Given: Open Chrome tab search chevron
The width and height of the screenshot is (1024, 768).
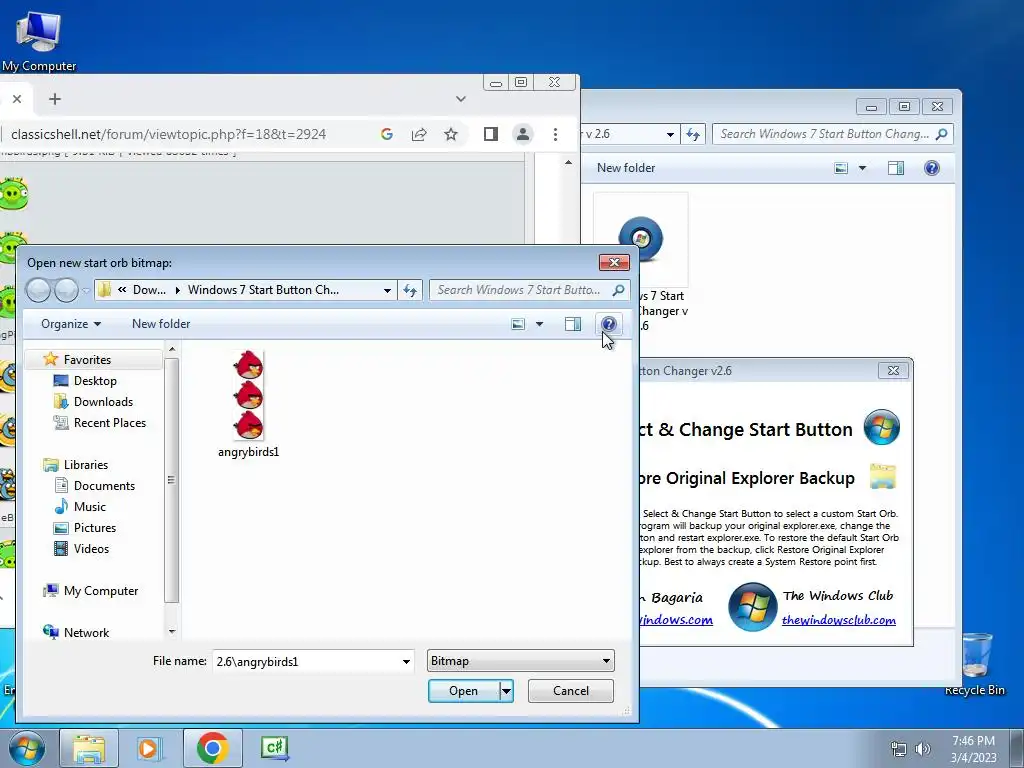Looking at the screenshot, I should click(461, 99).
